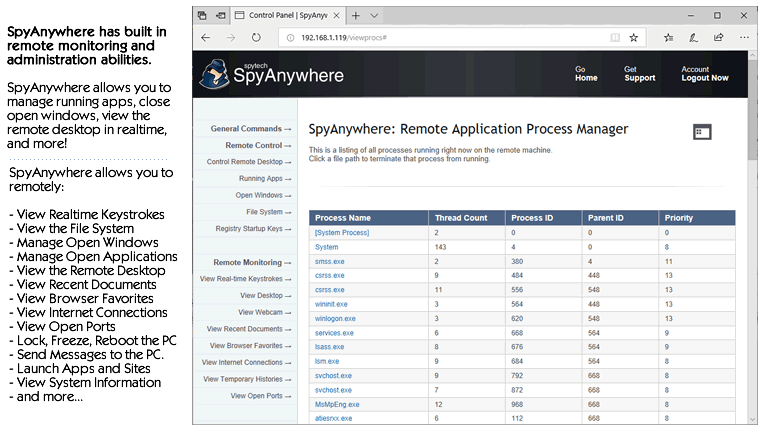
Task: Open Remote Control sidebar section
Action: tap(258, 145)
